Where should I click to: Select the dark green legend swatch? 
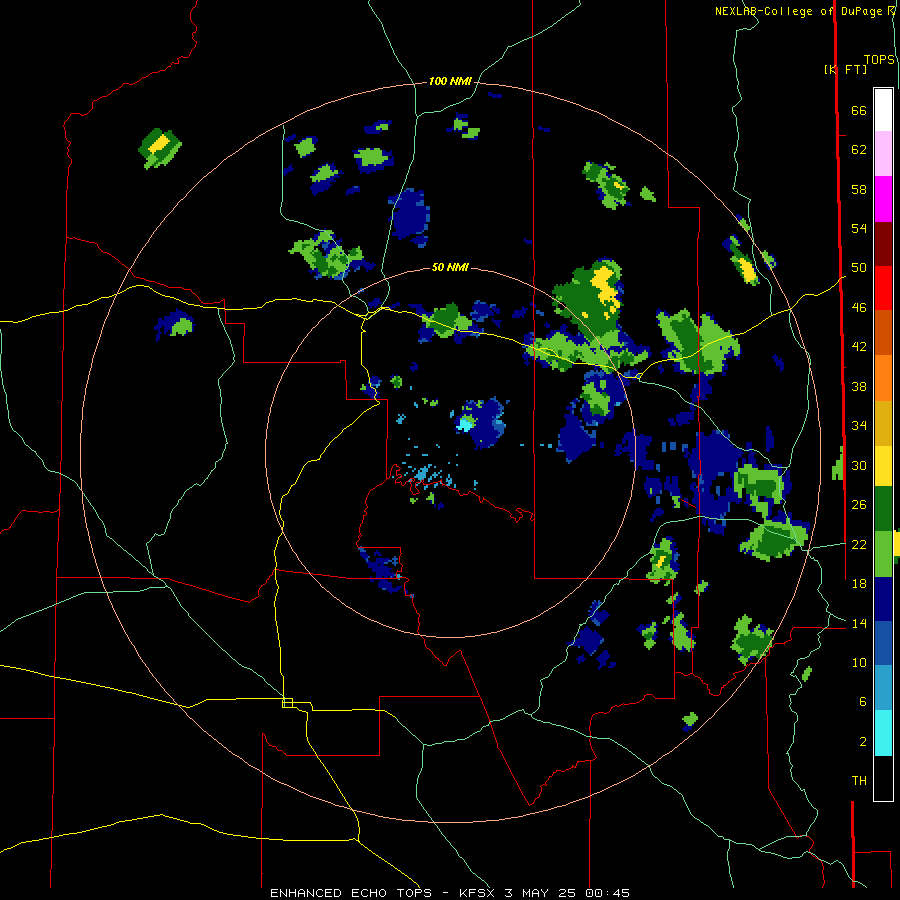(883, 509)
